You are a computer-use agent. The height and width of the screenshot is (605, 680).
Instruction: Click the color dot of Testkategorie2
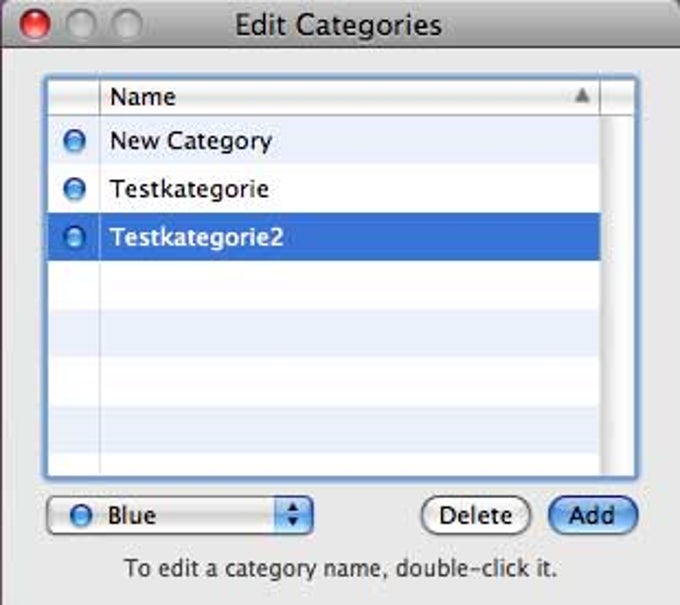[x=74, y=237]
